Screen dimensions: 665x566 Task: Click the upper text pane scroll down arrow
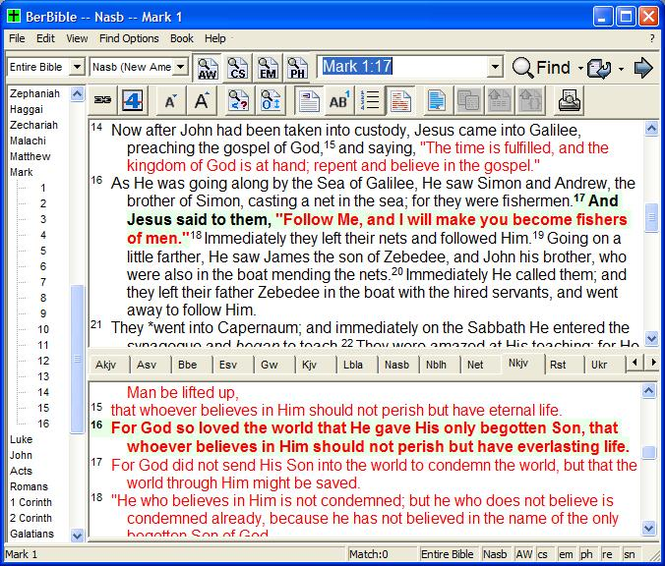point(651,338)
